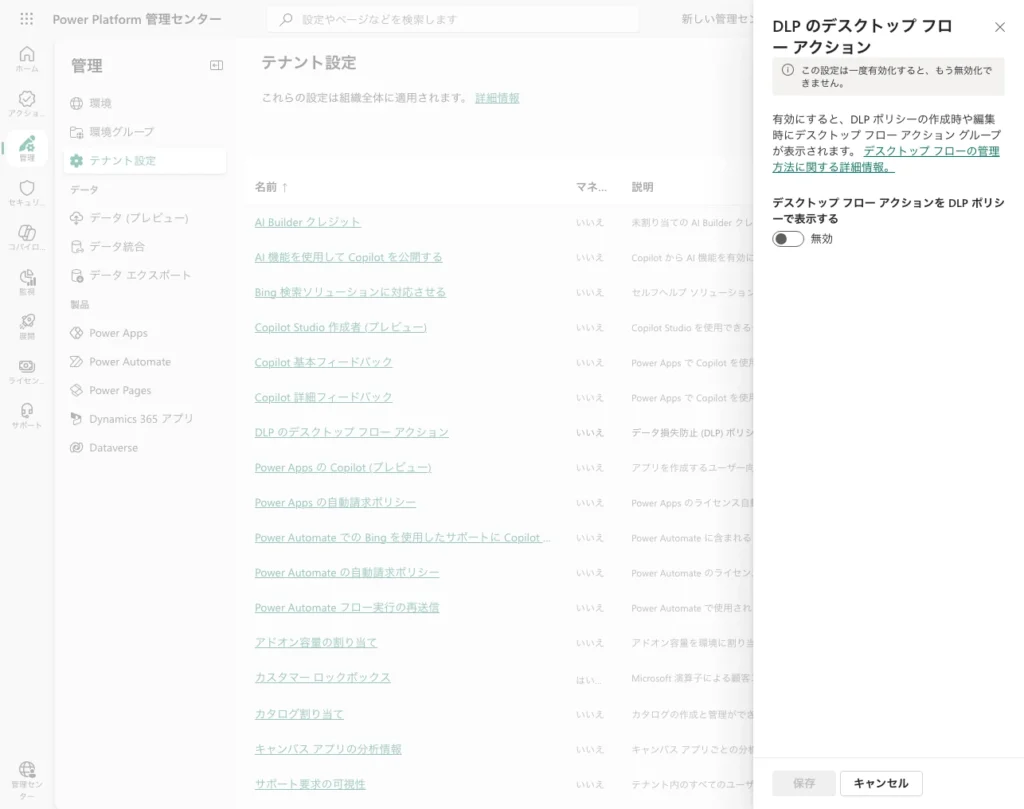
Task: Select the 管理 rail icon
Action: (27, 148)
